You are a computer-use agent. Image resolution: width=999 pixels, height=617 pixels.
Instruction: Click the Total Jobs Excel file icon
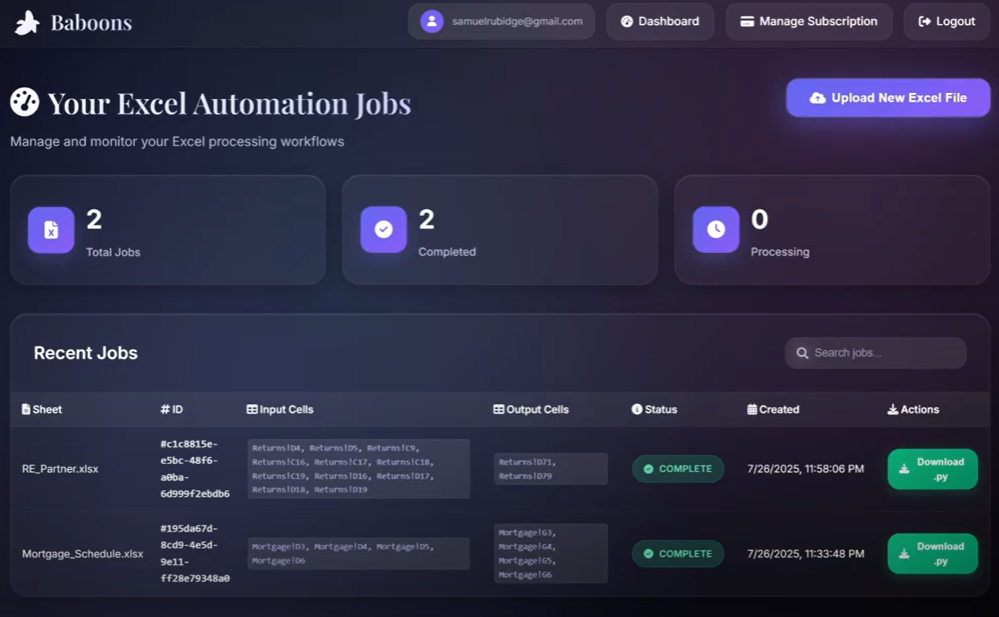point(51,229)
